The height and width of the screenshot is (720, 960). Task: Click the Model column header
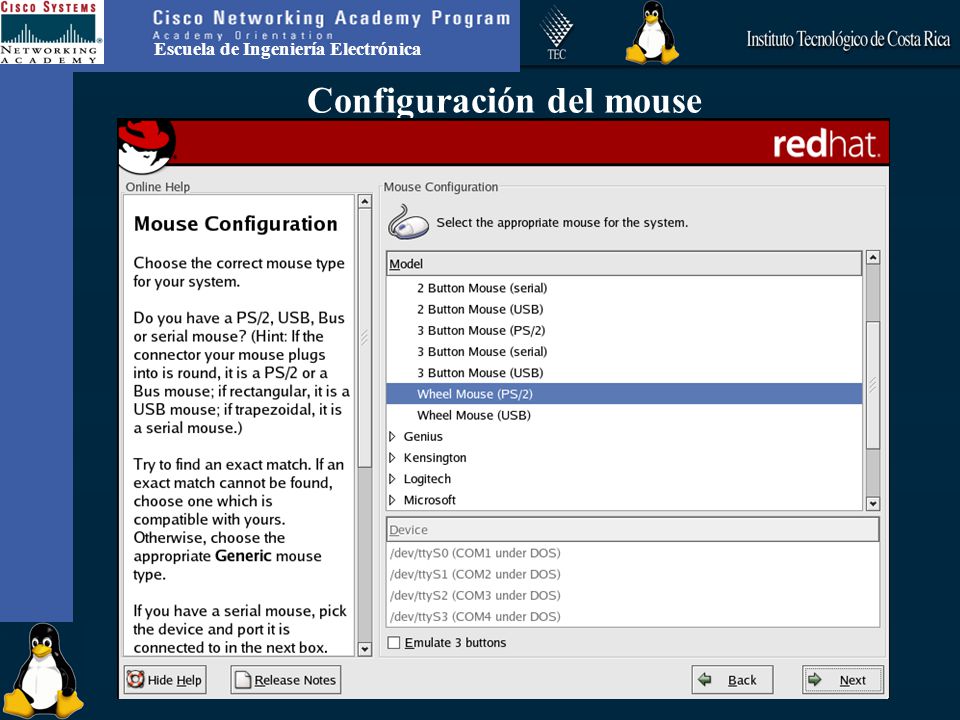click(x=624, y=264)
